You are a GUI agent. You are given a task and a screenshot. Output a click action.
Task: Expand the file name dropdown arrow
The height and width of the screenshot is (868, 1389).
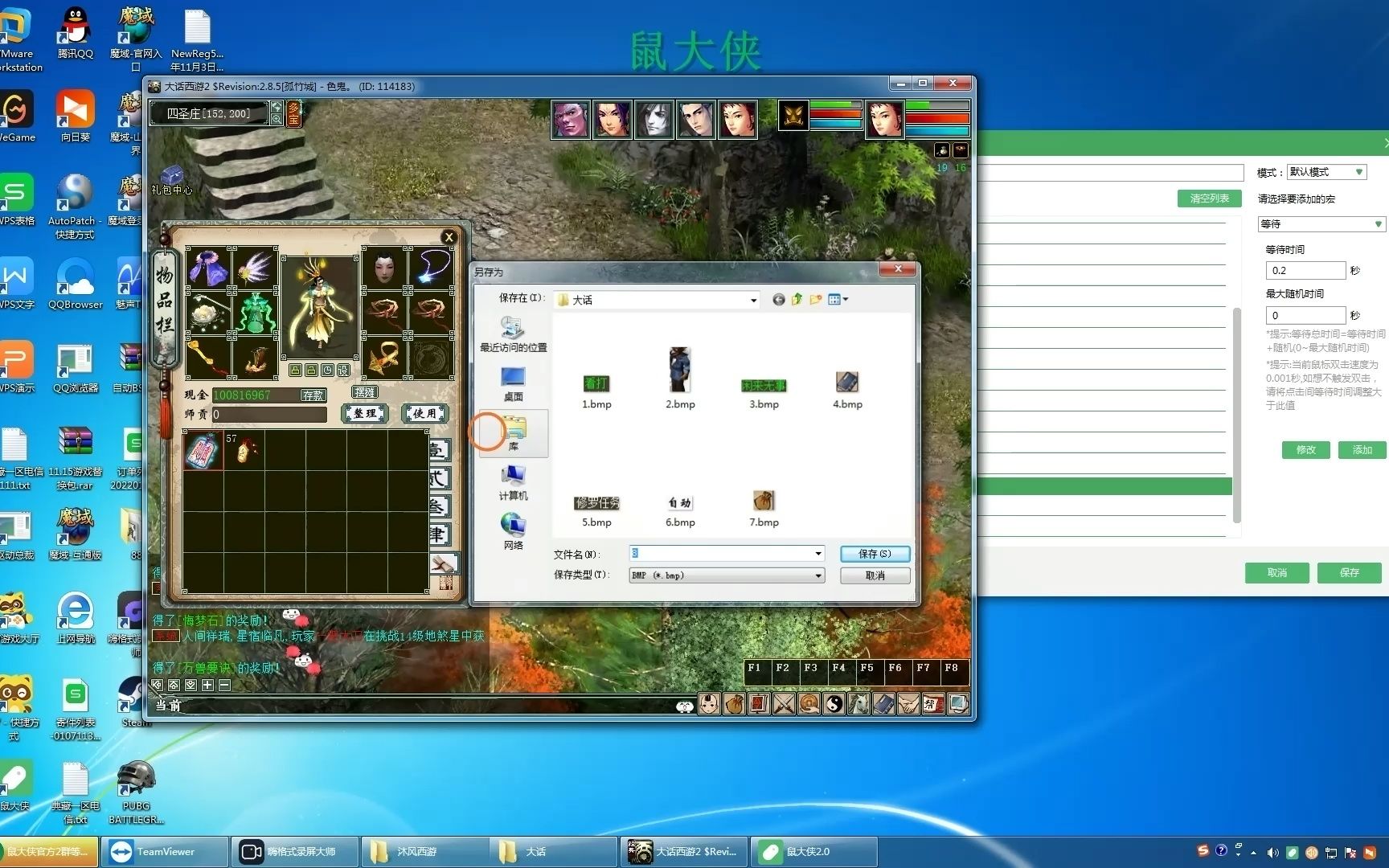[818, 554]
